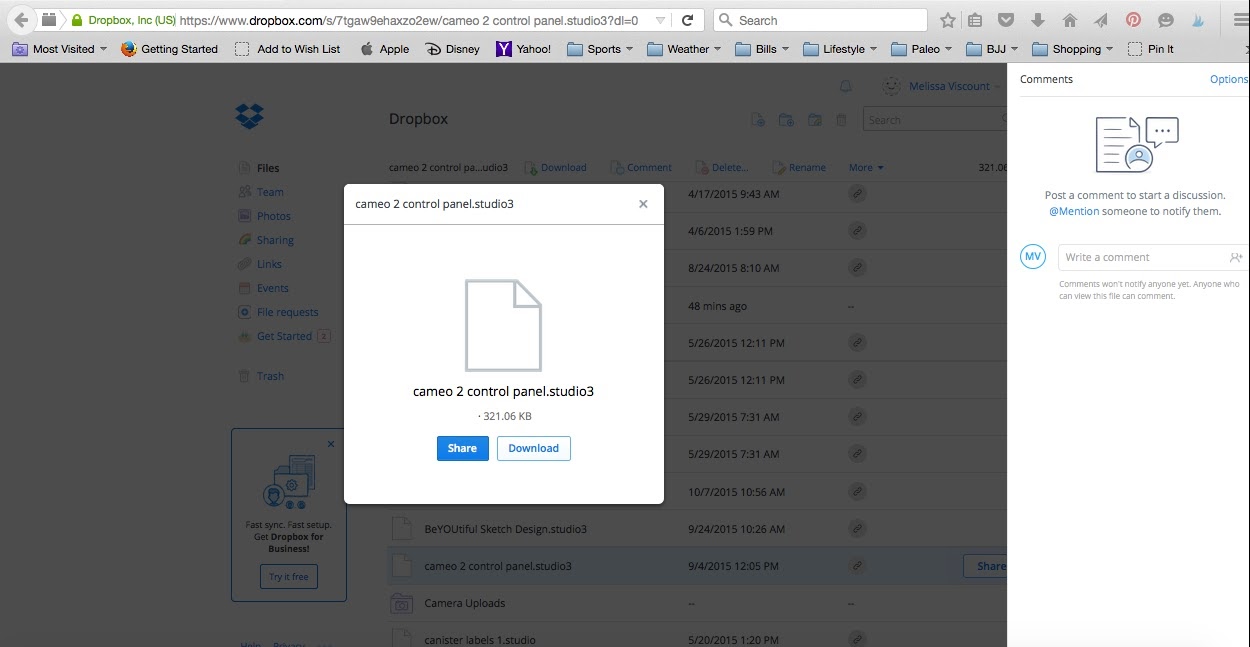Click Comment in file action toolbar
1250x647 pixels.
(641, 167)
